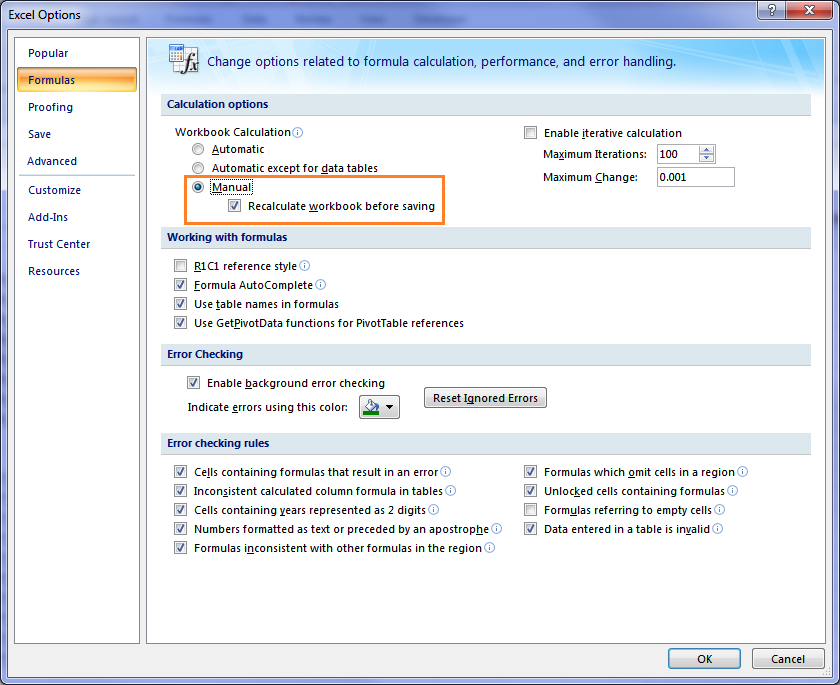
Task: Click the Reset Ignored Errors button
Action: click(x=485, y=398)
